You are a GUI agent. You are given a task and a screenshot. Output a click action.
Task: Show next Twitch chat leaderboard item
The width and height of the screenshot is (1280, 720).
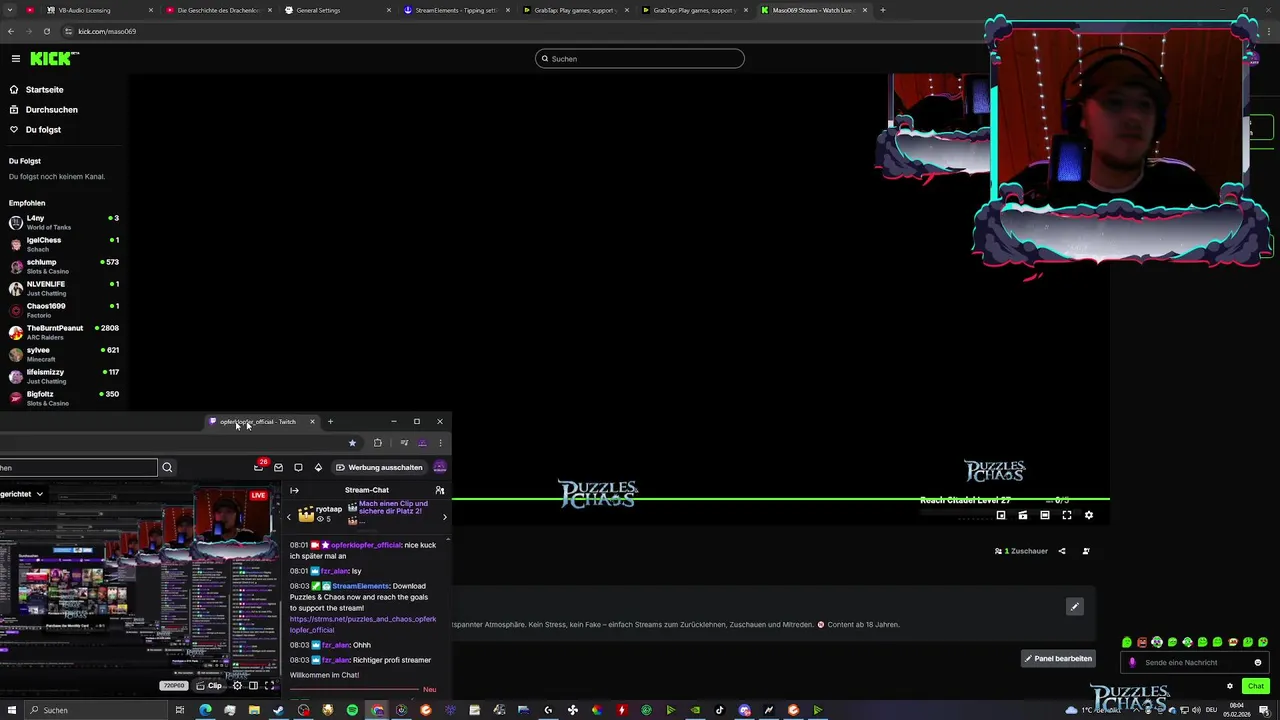pos(444,517)
